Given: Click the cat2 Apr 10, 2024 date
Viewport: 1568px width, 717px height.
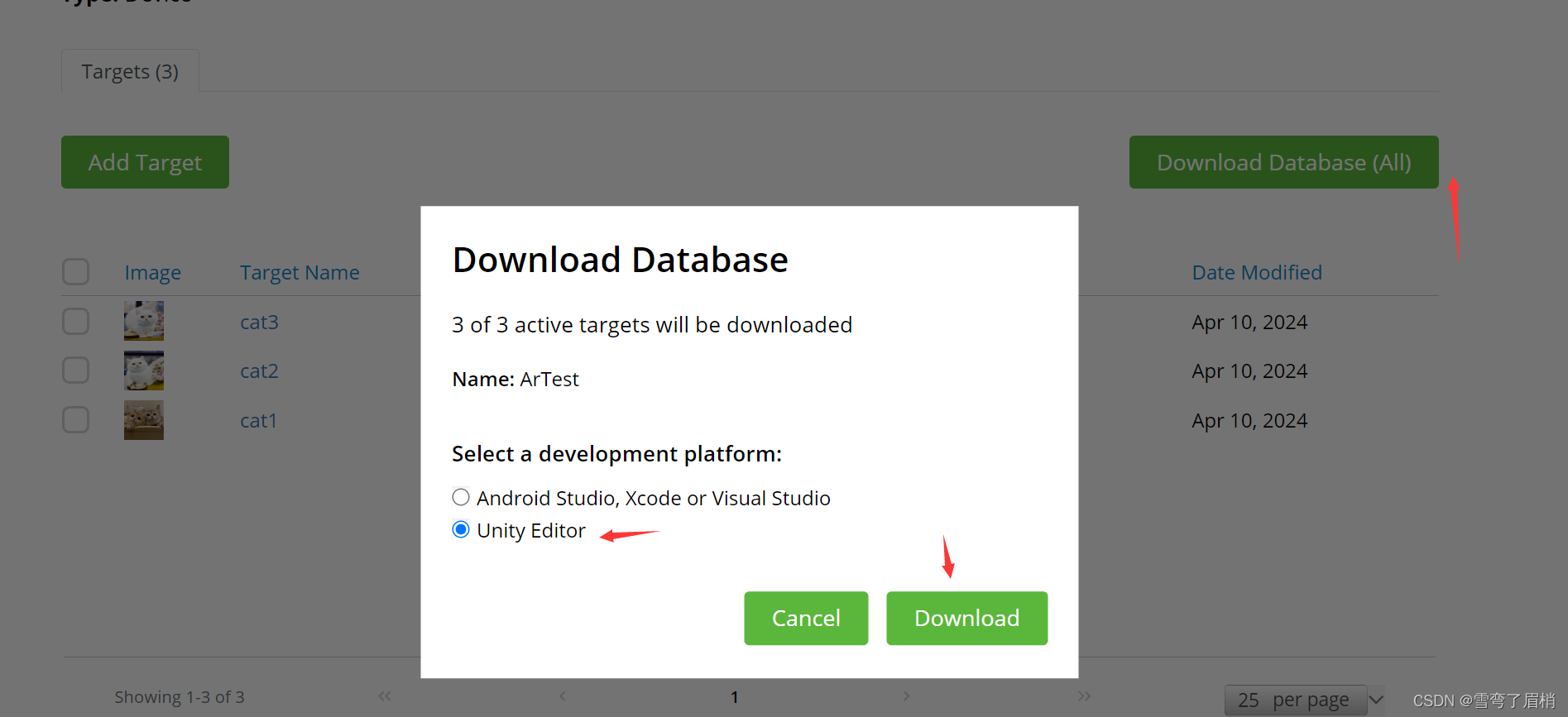Looking at the screenshot, I should coord(1249,370).
